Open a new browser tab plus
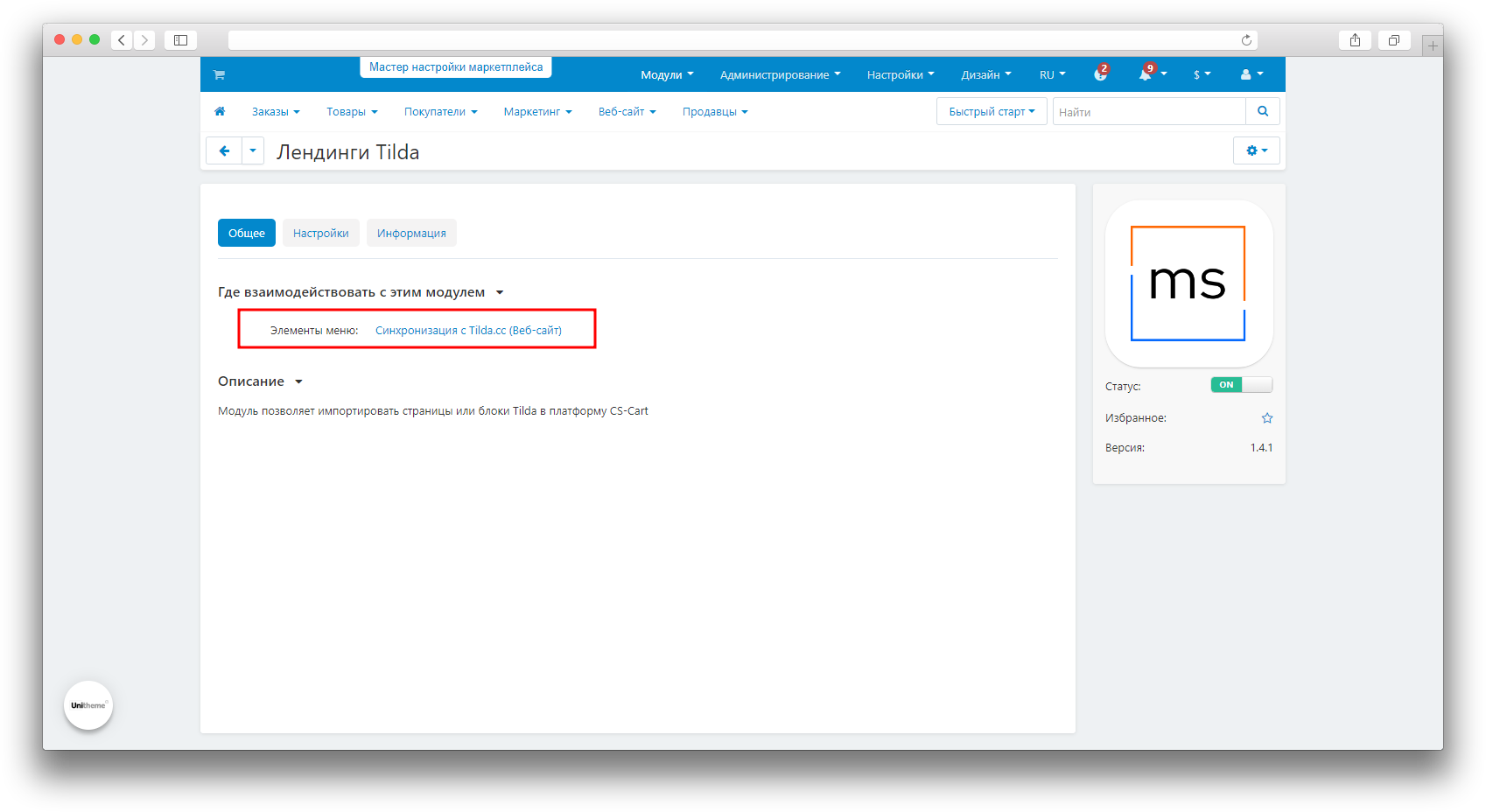 (1433, 45)
